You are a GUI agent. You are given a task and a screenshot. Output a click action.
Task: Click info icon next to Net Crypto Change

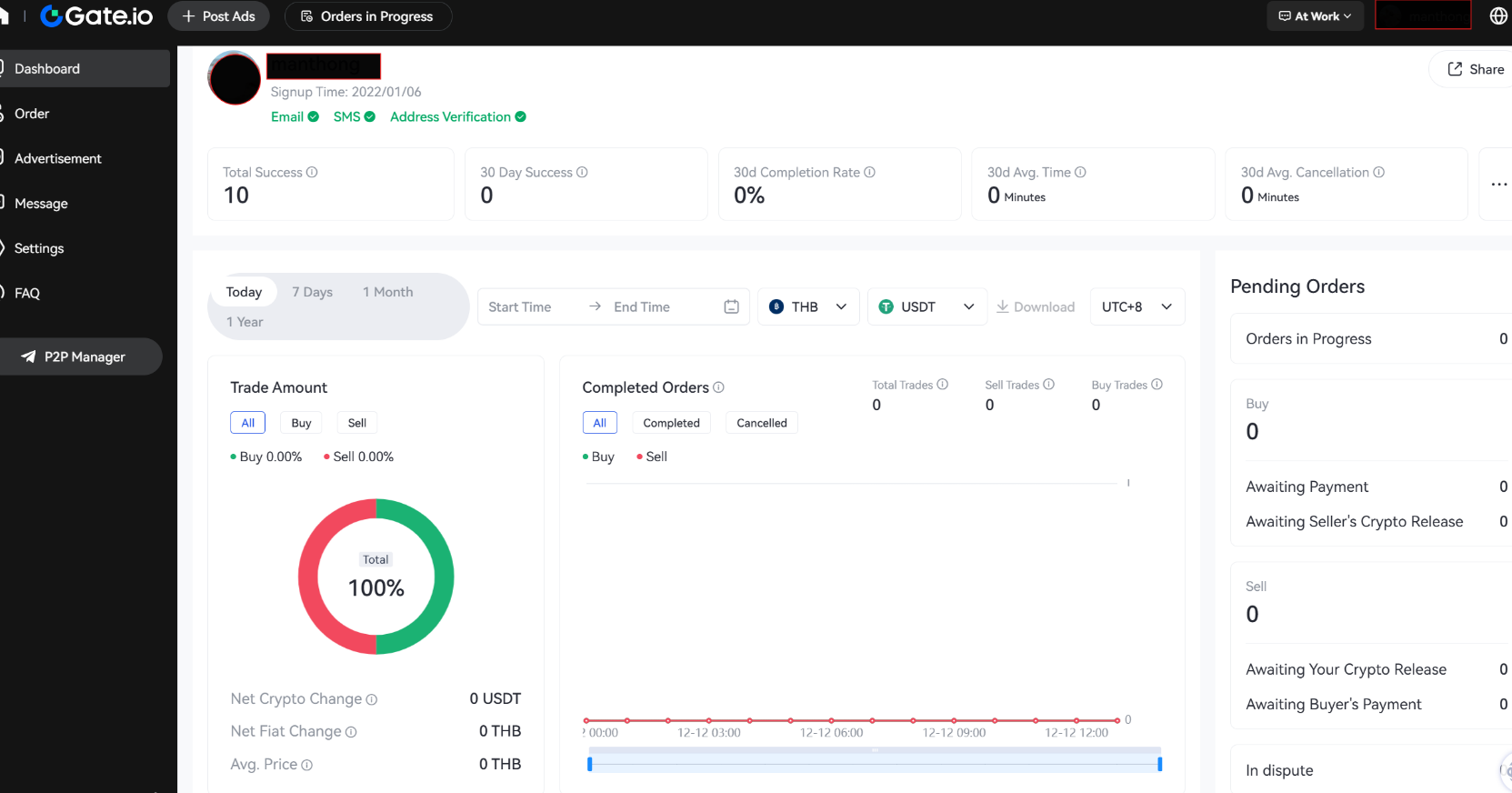tap(372, 699)
